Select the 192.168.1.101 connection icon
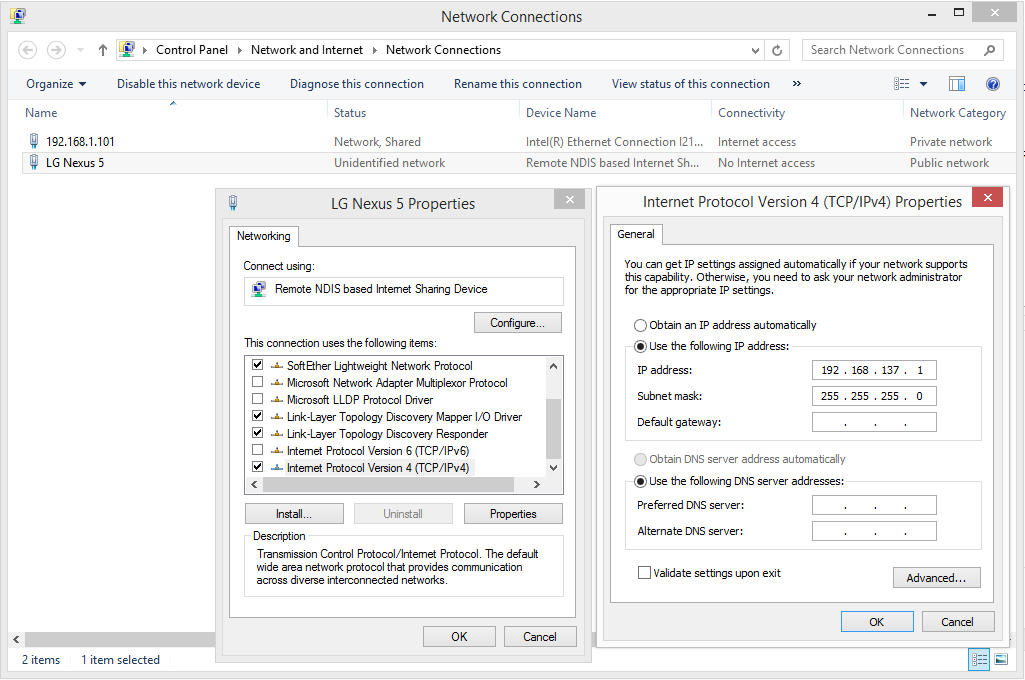 [34, 141]
